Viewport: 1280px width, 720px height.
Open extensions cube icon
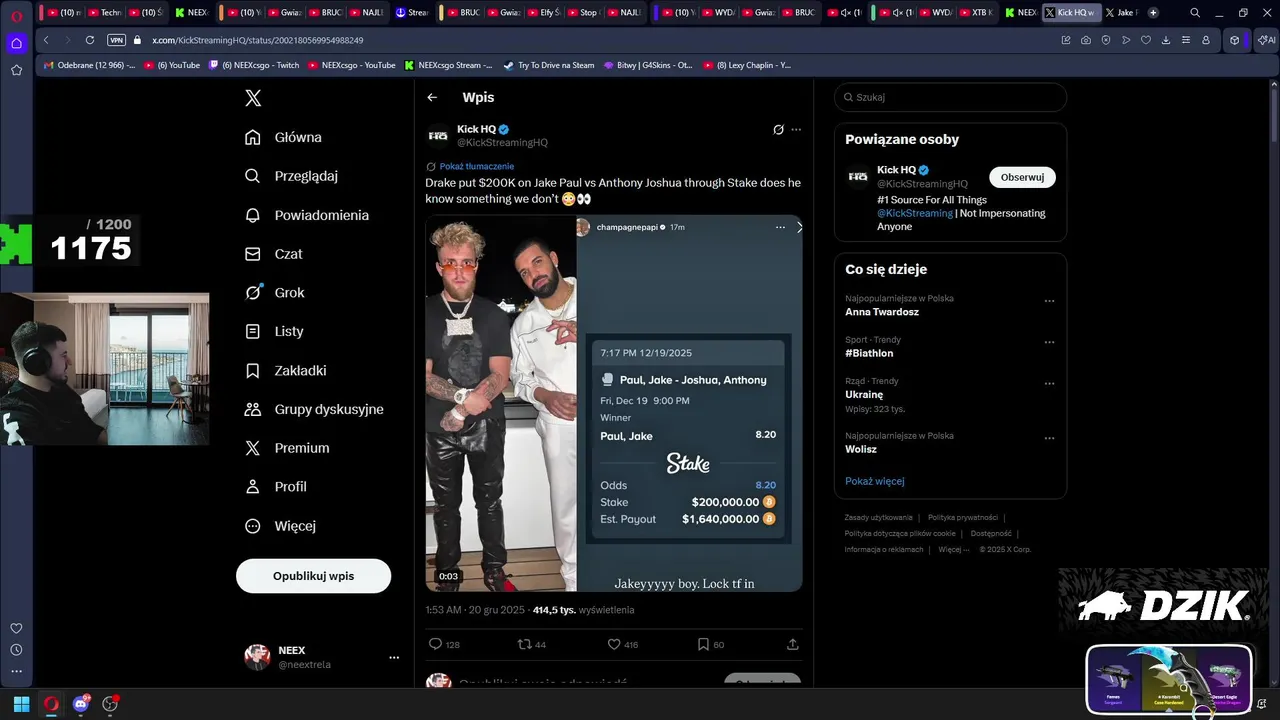tap(1235, 40)
